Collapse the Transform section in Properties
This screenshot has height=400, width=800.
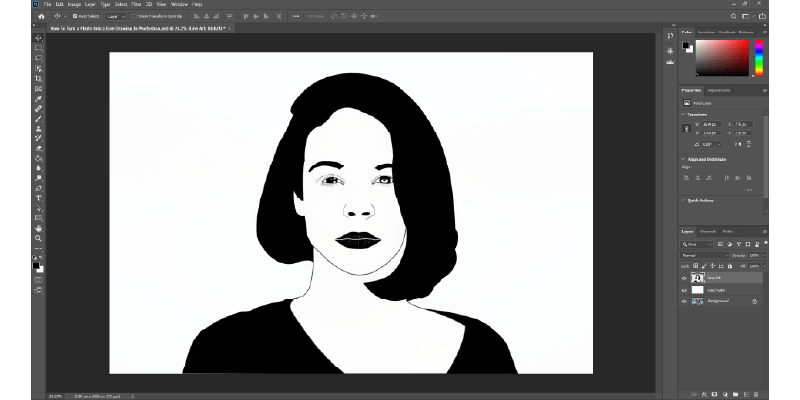685,114
